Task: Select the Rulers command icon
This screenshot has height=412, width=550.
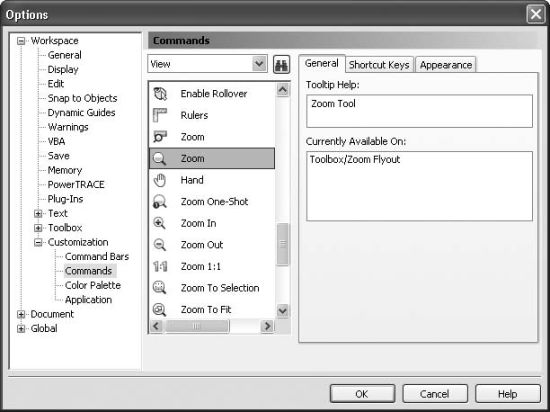Action: click(160, 115)
